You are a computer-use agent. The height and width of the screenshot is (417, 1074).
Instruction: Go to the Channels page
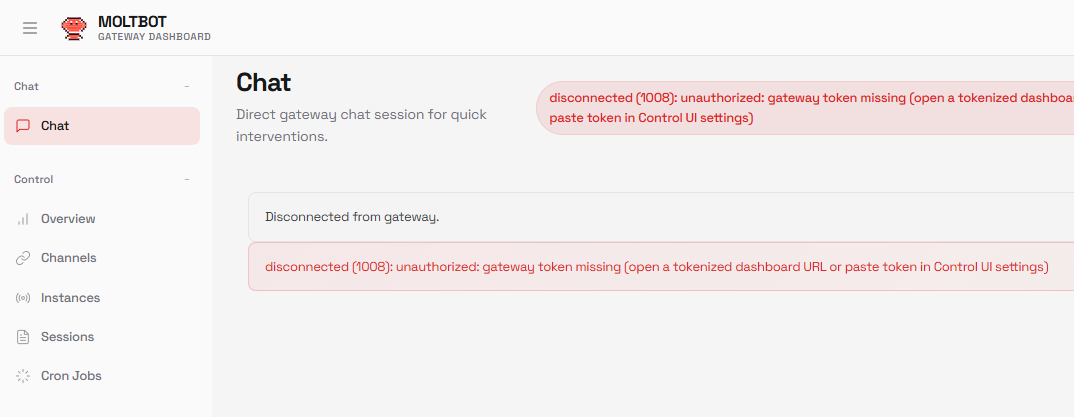pyautogui.click(x=68, y=258)
